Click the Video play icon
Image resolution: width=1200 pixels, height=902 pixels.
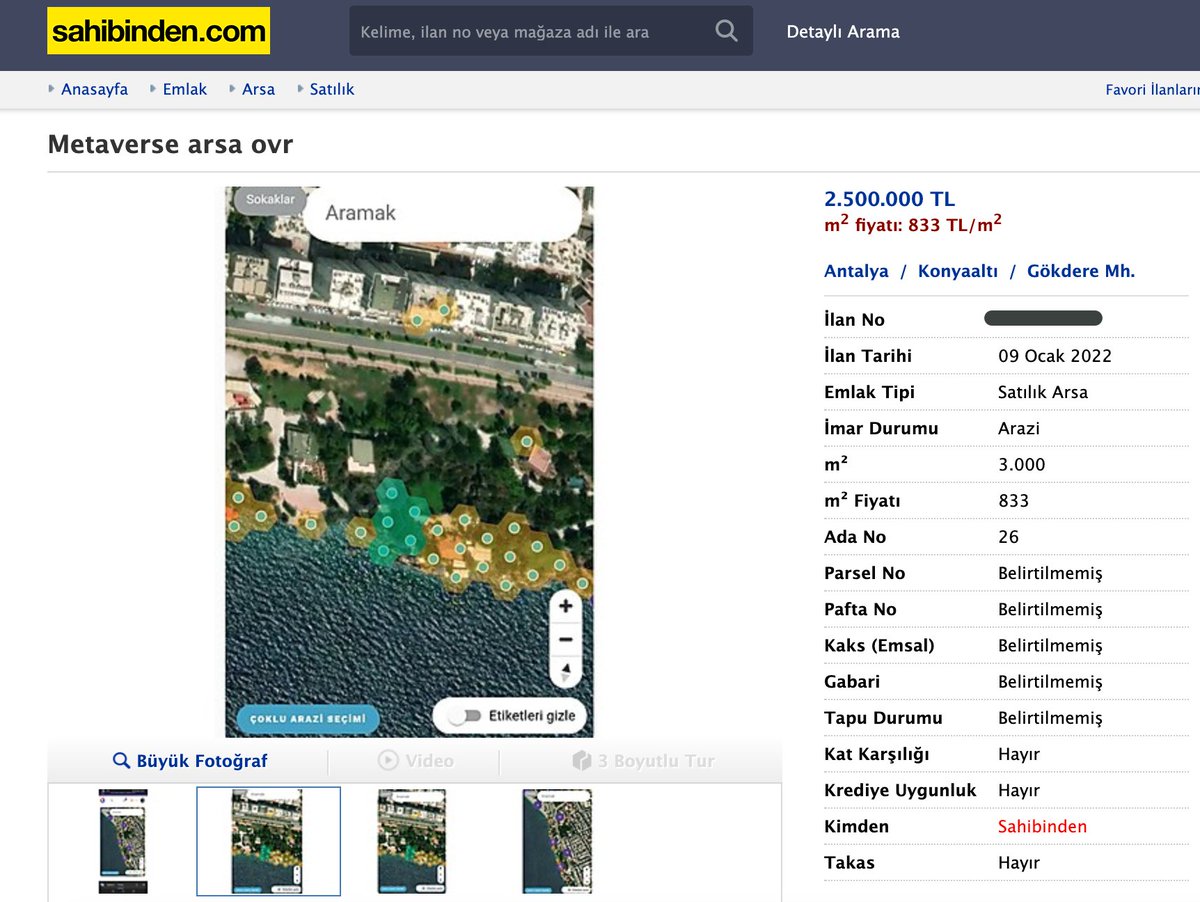388,761
